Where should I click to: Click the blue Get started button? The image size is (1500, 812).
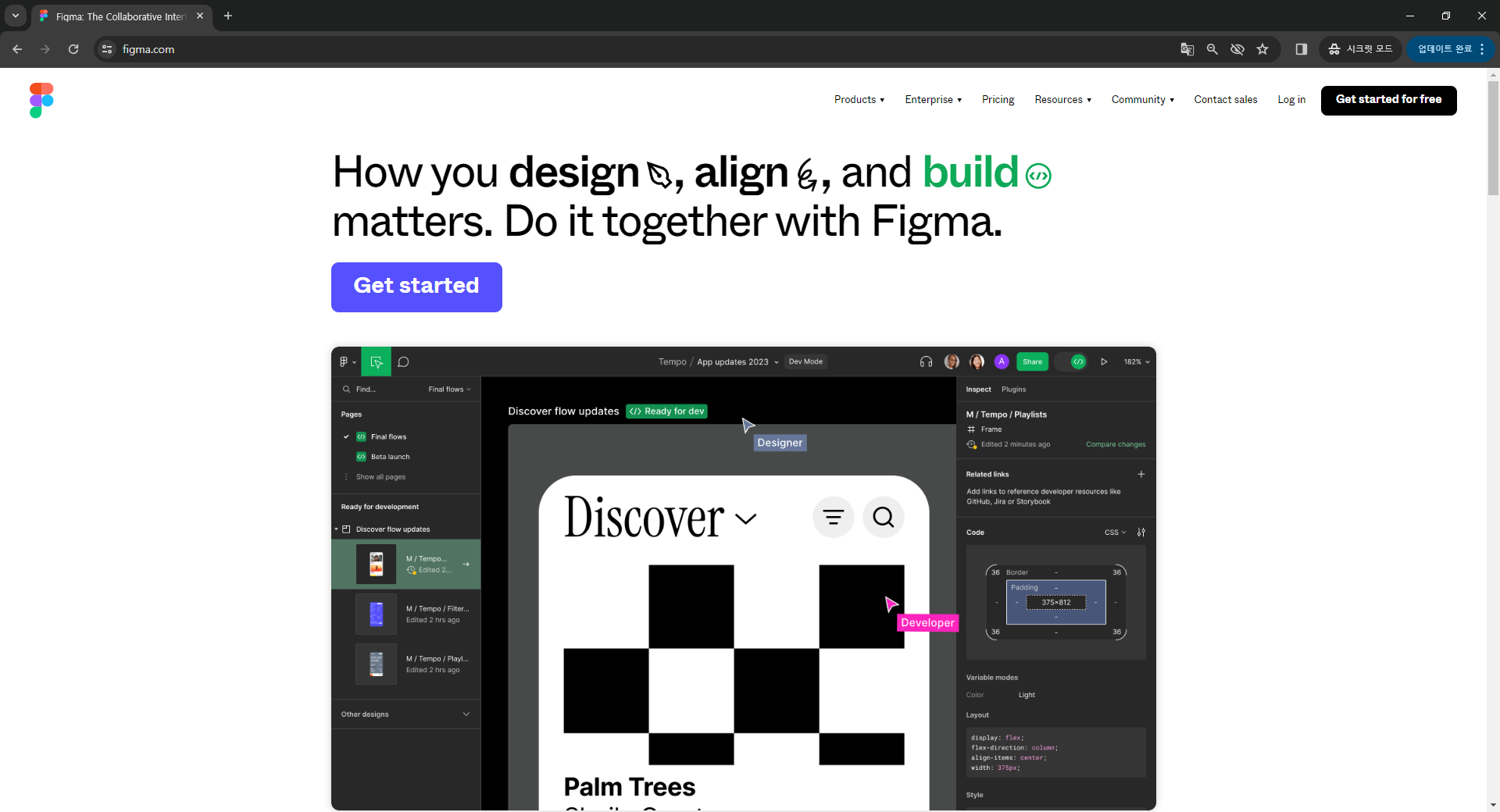coord(416,287)
